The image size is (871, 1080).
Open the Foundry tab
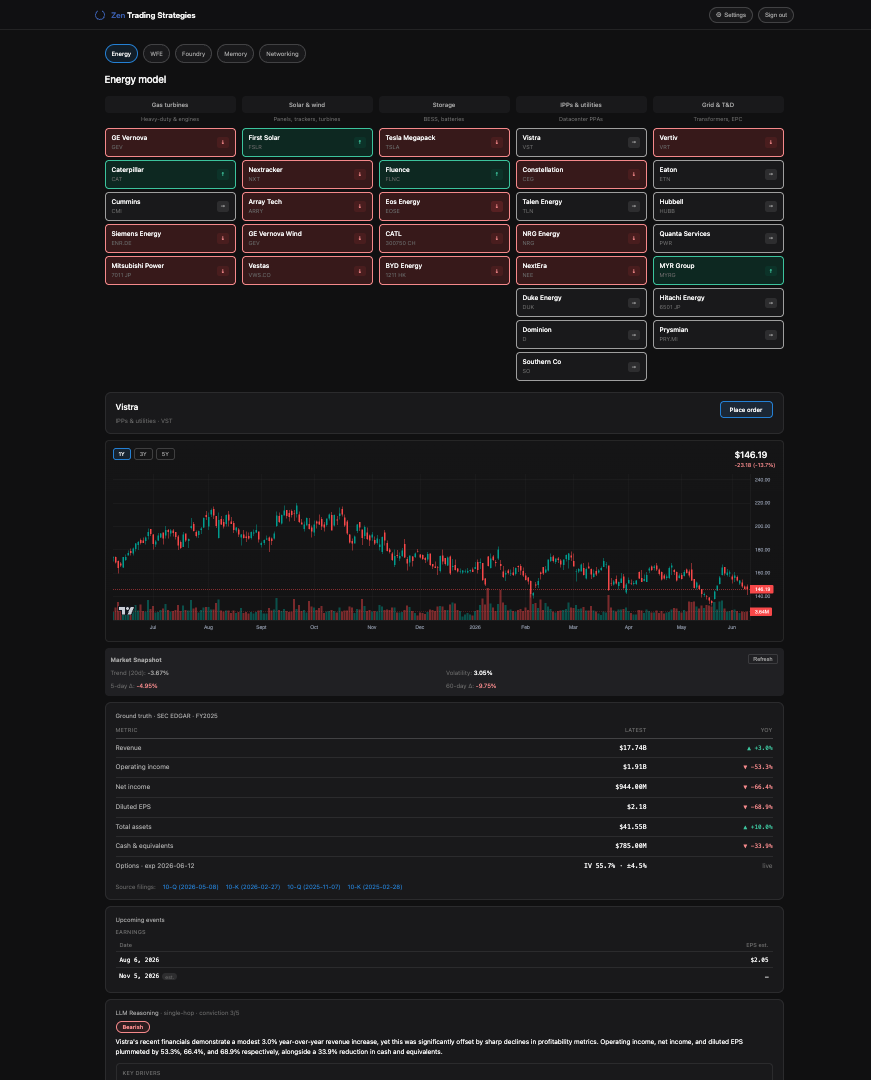[x=193, y=54]
